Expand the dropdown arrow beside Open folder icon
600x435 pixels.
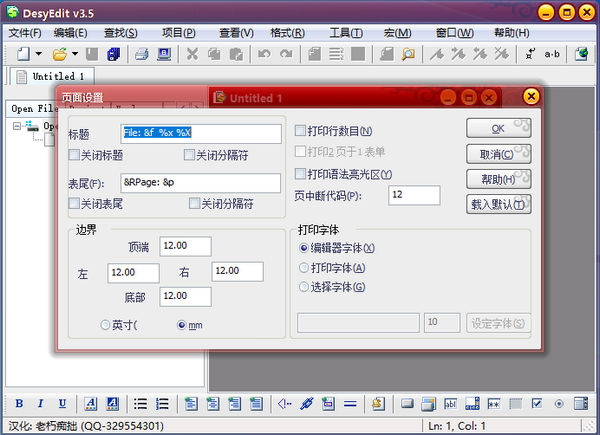pyautogui.click(x=76, y=53)
